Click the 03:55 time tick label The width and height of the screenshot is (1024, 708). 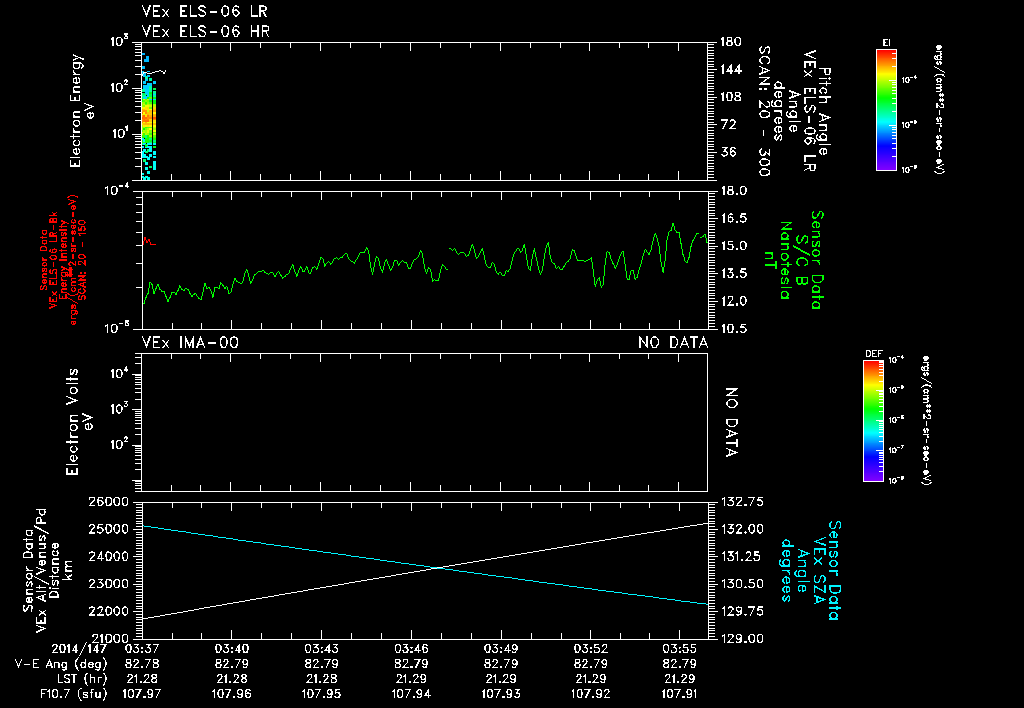[680, 649]
